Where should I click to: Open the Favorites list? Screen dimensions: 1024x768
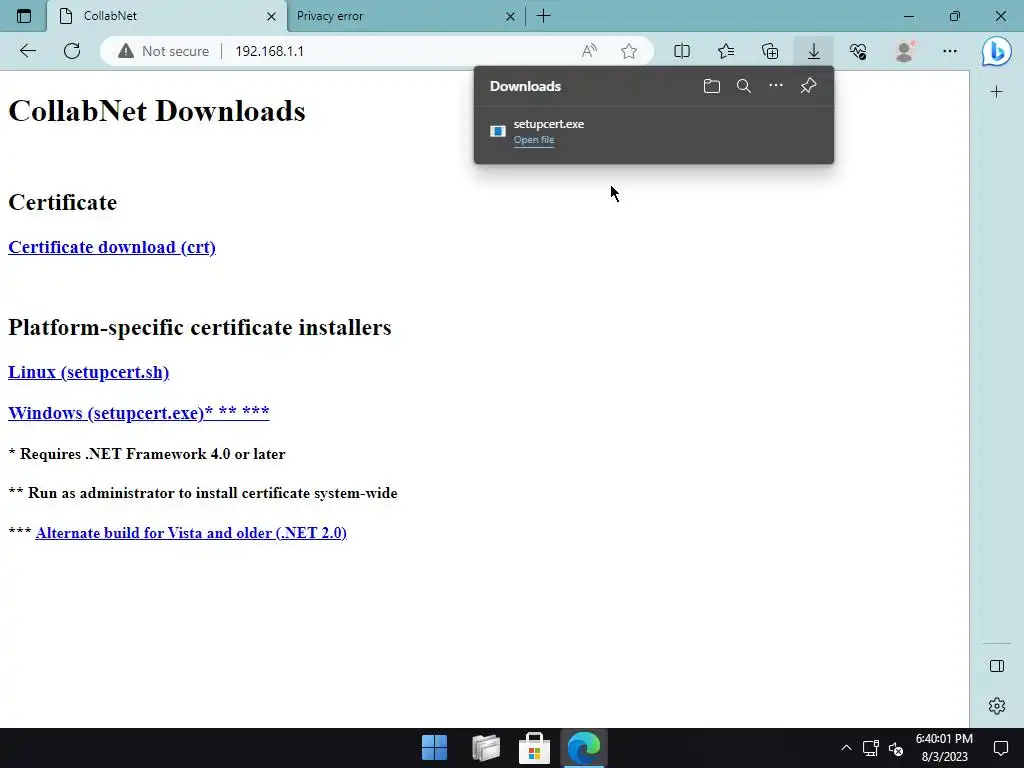point(726,51)
